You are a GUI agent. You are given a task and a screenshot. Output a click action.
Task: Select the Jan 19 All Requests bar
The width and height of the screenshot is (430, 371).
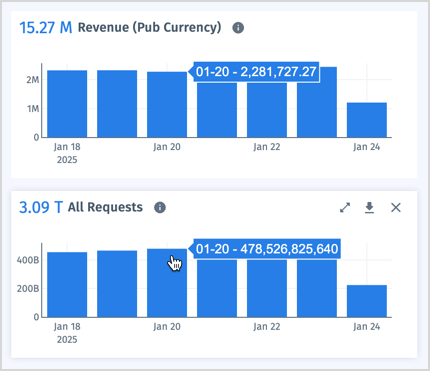(117, 284)
